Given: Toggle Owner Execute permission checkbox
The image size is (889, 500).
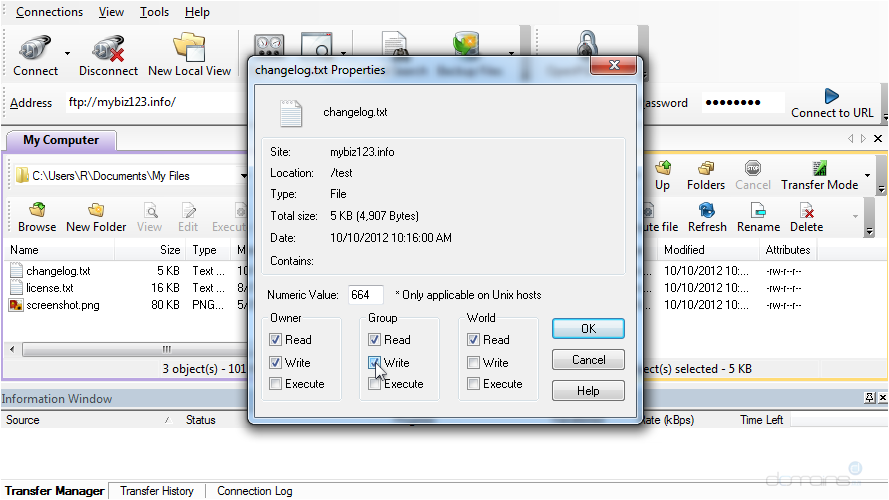Looking at the screenshot, I should (275, 384).
